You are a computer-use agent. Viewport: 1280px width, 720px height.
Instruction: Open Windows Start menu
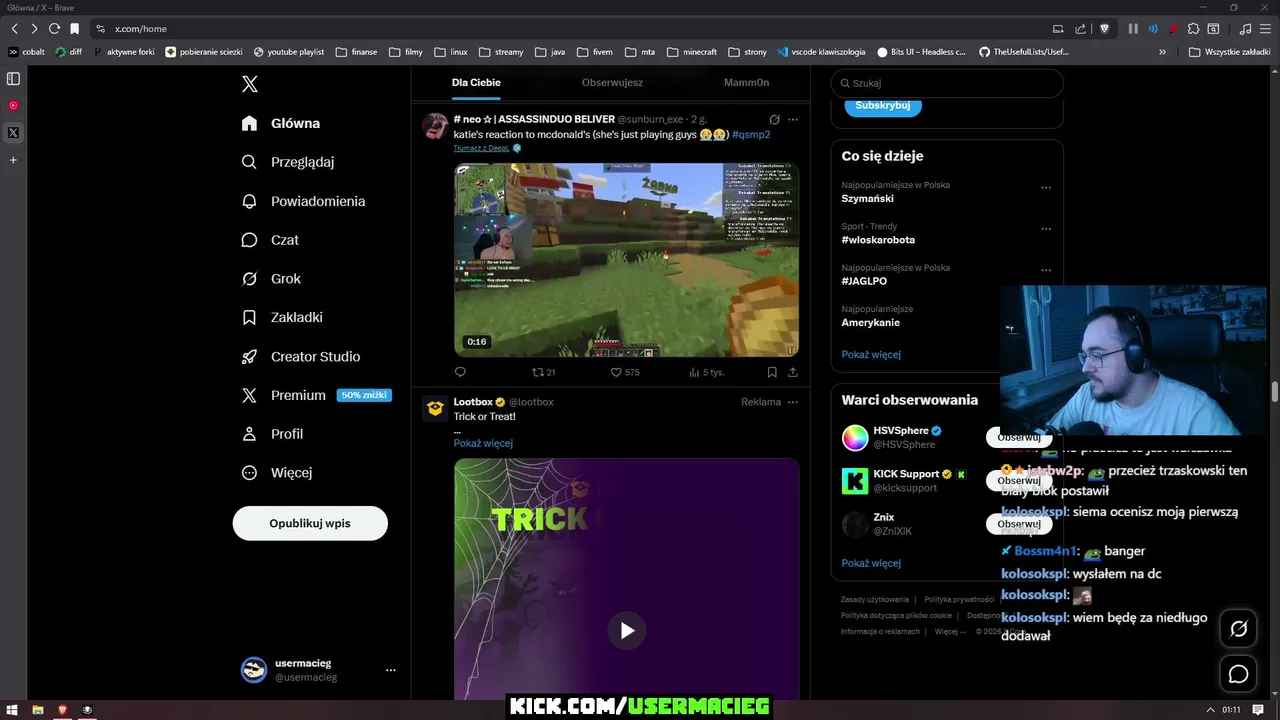click(13, 710)
